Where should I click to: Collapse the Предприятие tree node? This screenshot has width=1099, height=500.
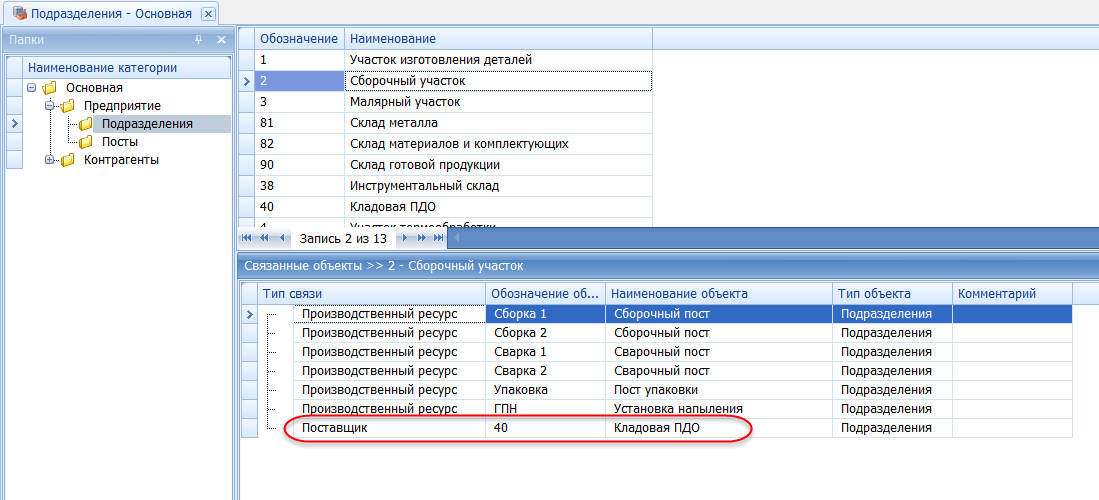50,106
